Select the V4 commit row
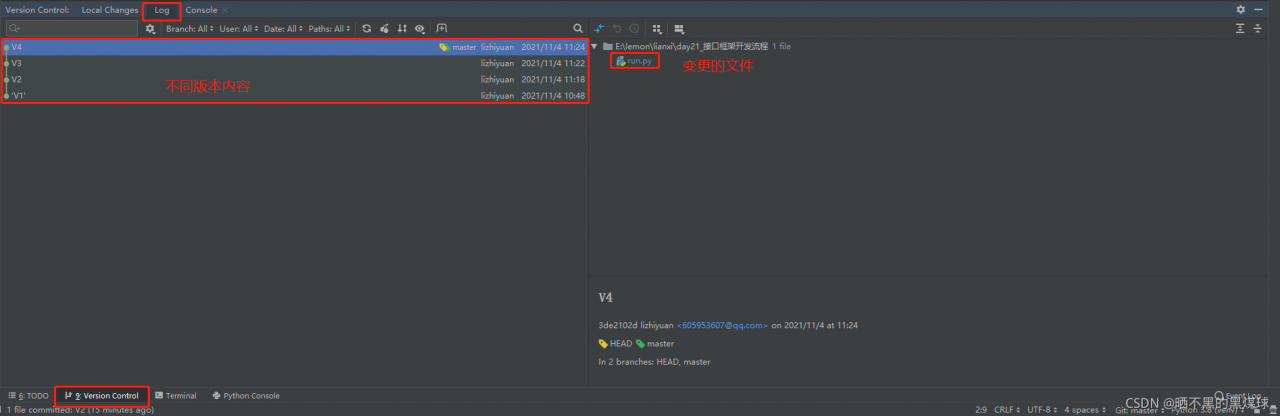Viewport: 1280px width, 416px height. [294, 47]
